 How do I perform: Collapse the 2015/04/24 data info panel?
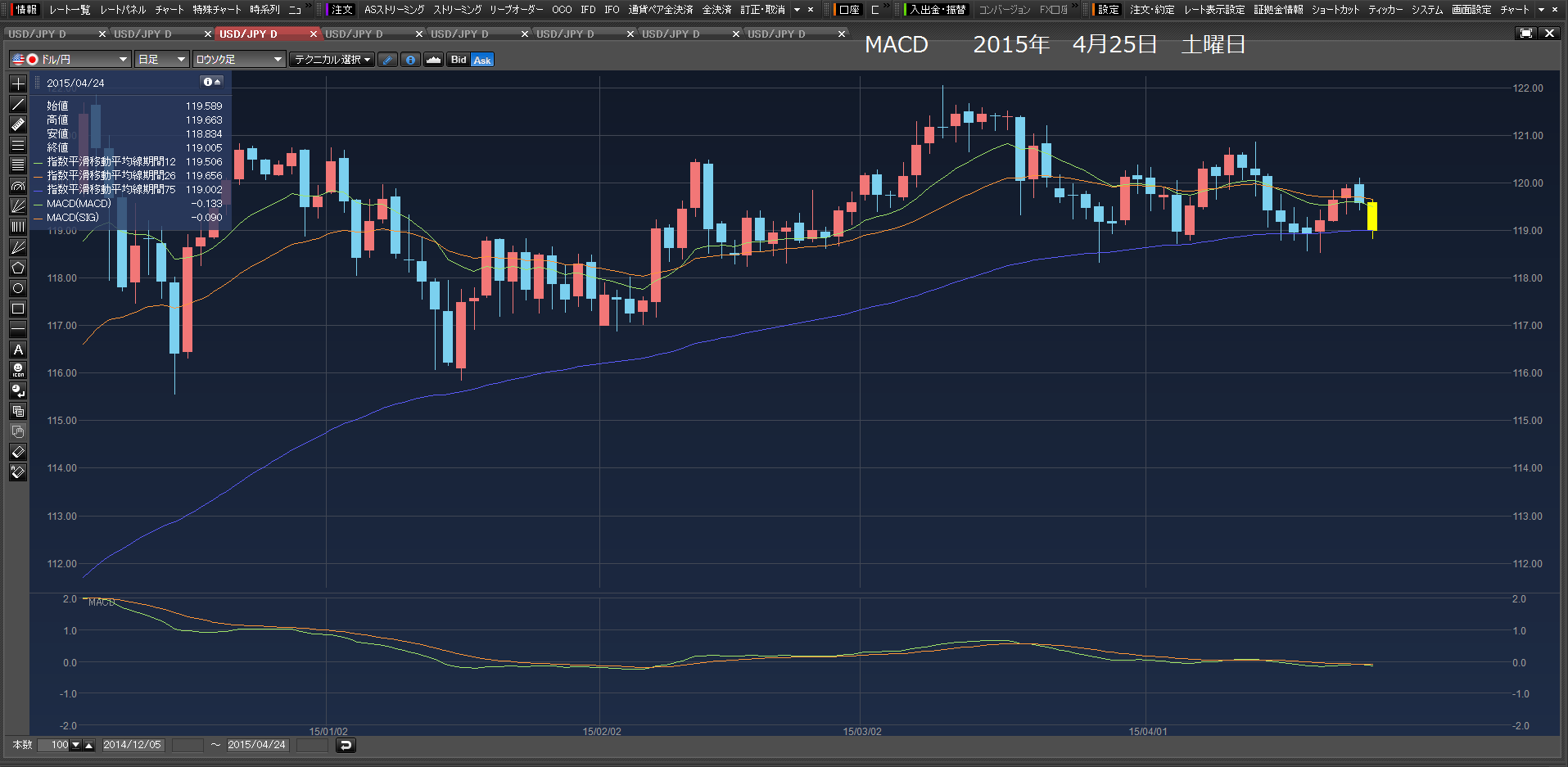[212, 82]
